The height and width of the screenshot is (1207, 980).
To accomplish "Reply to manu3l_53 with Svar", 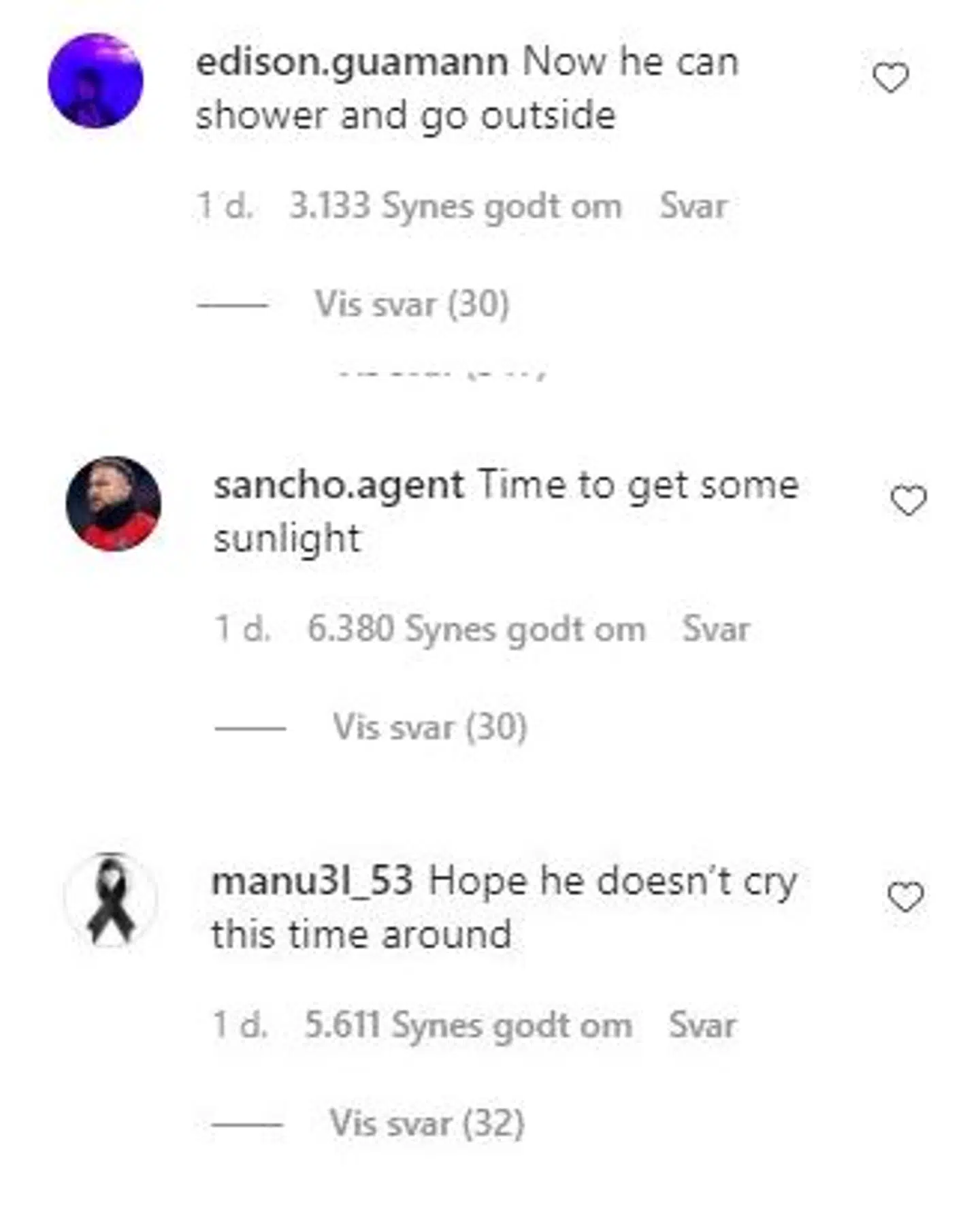I will pyautogui.click(x=702, y=1025).
